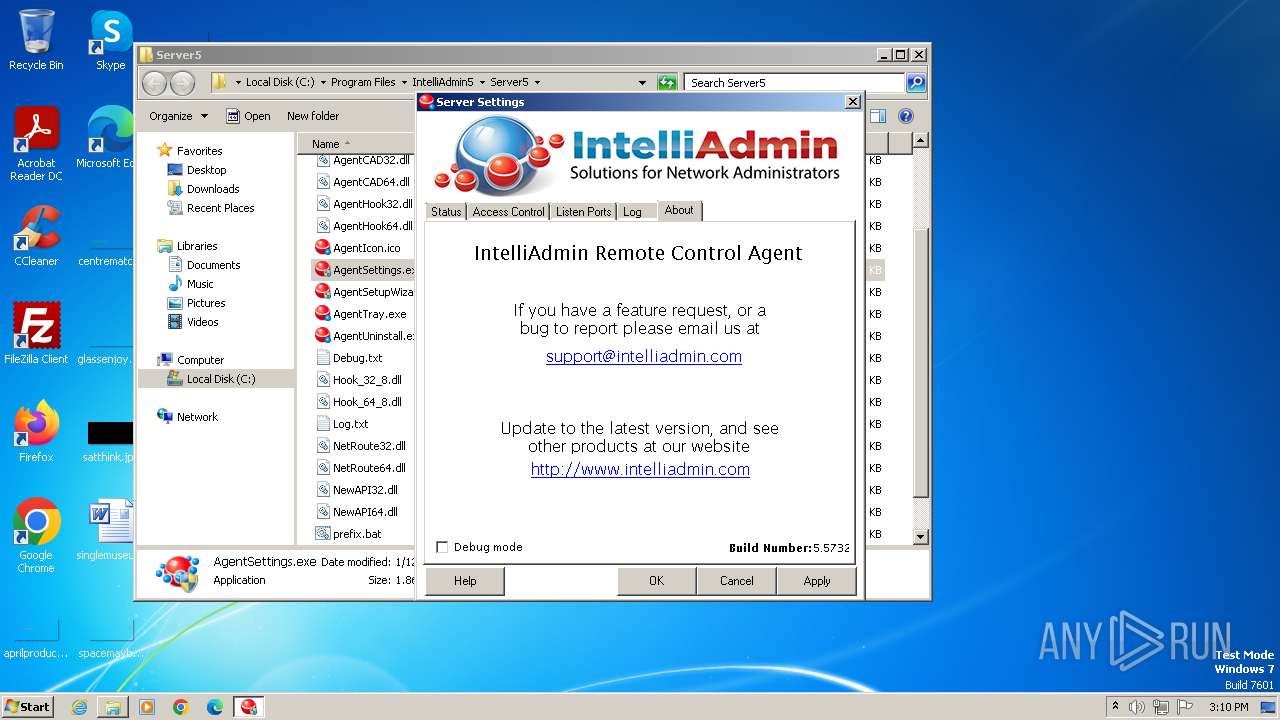Refresh the Server5 folder view
Viewport: 1280px width, 720px height.
tap(667, 83)
